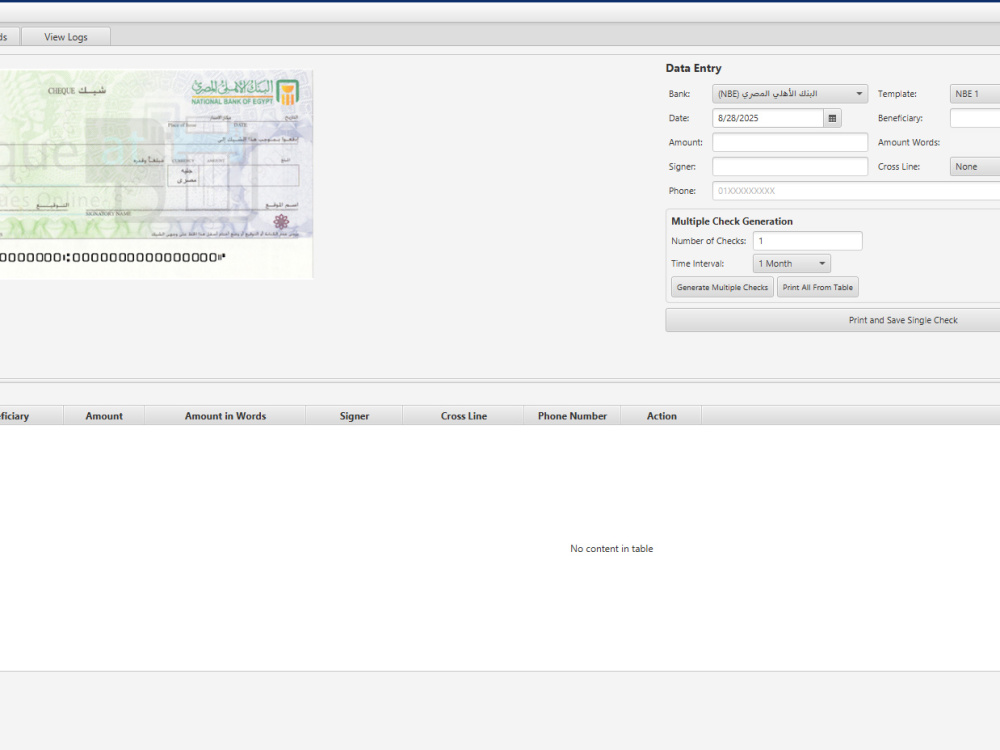Click Print All From Table button
Viewport: 1000px width, 750px height.
click(x=818, y=288)
